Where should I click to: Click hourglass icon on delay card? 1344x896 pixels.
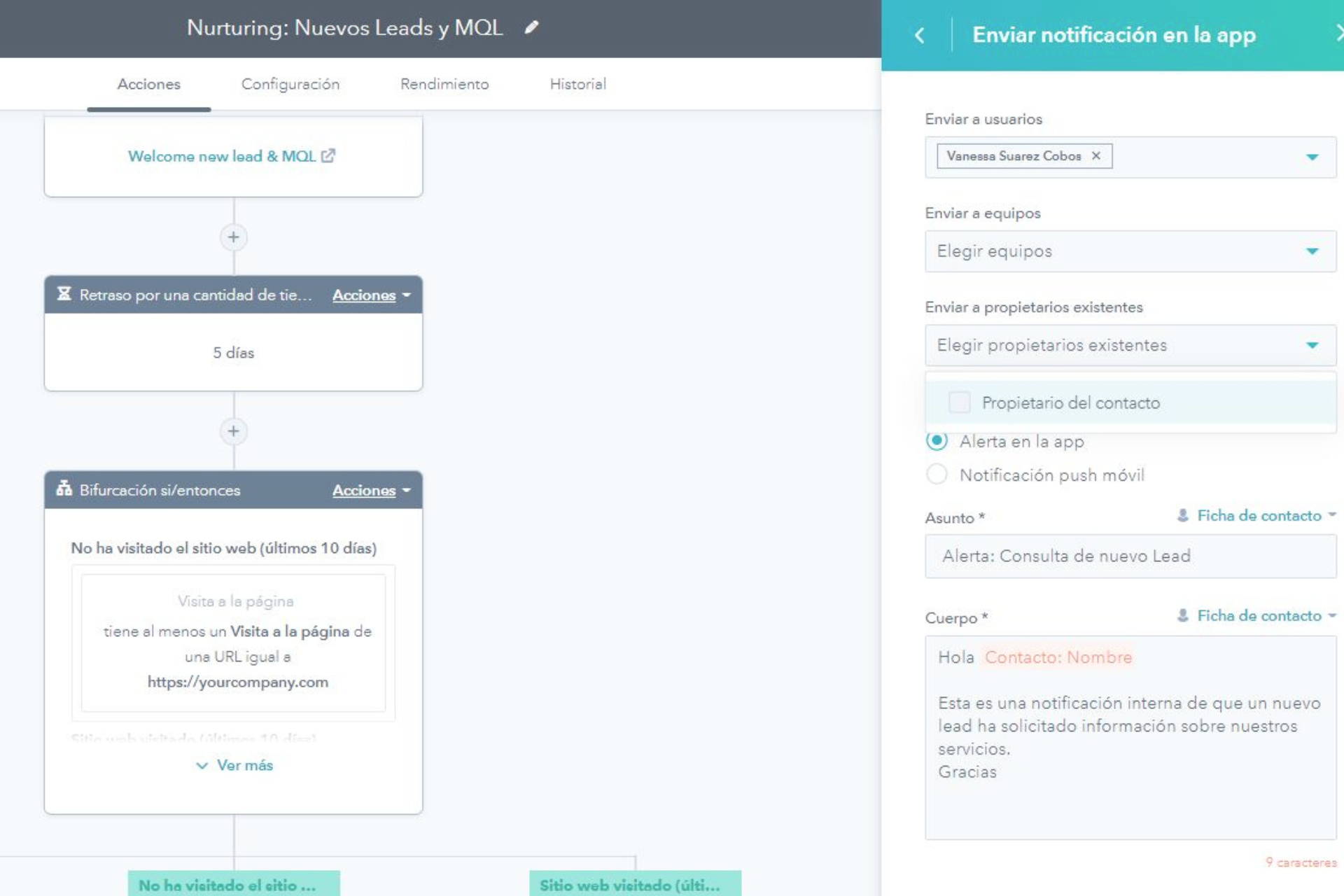click(64, 294)
